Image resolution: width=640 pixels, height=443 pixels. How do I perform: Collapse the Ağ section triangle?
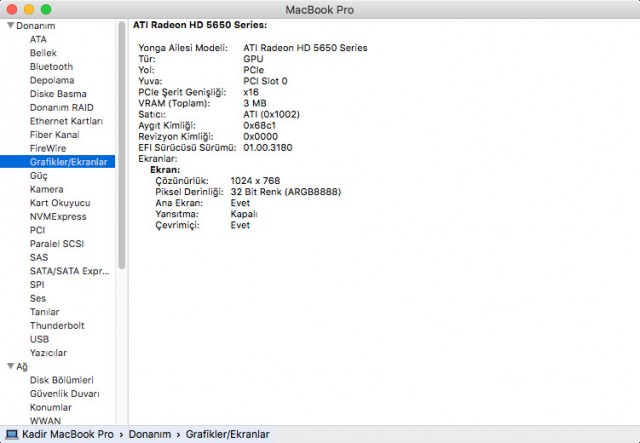(10, 367)
